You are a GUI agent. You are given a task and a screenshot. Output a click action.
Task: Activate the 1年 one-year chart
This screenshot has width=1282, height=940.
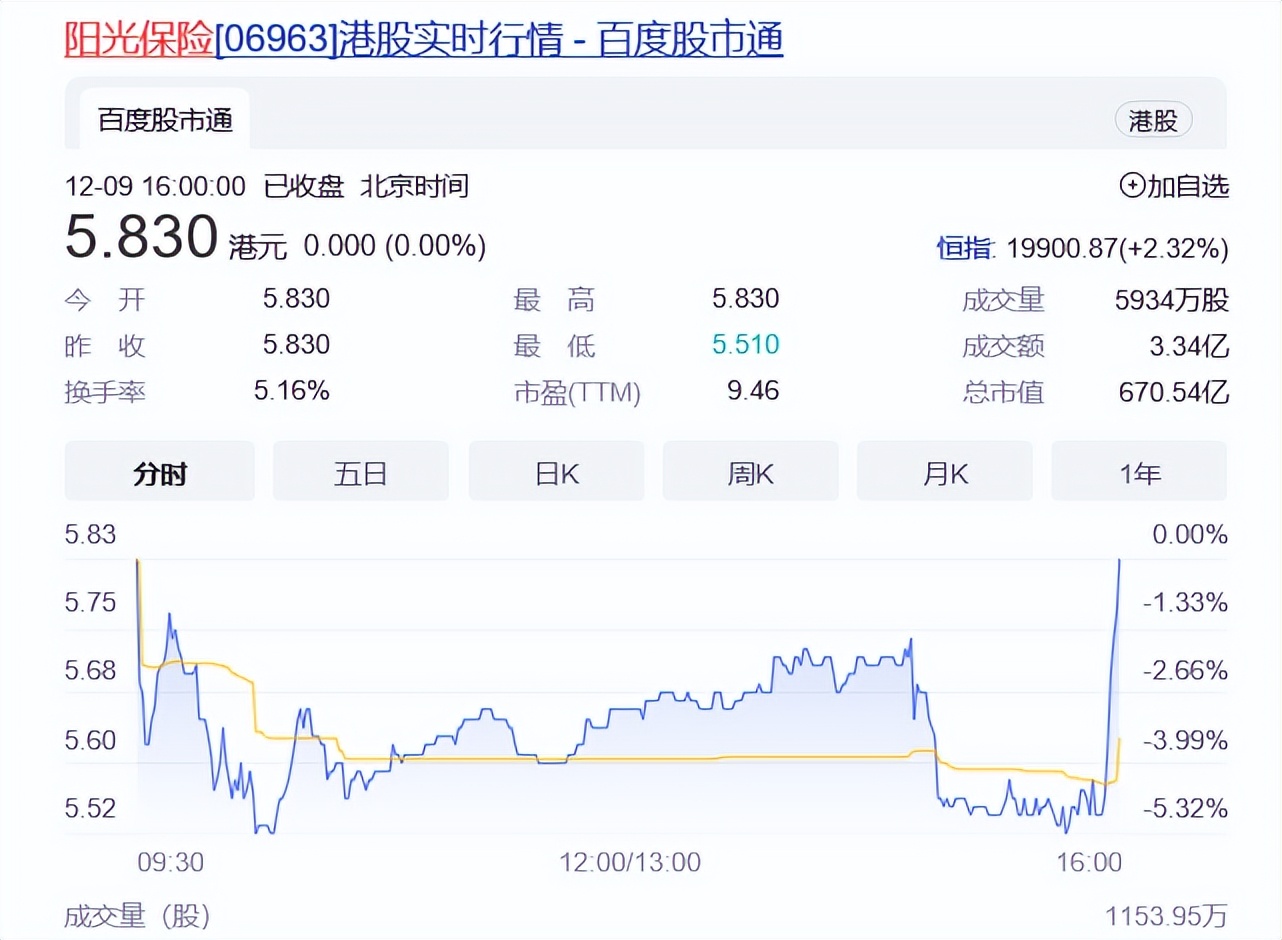1139,471
